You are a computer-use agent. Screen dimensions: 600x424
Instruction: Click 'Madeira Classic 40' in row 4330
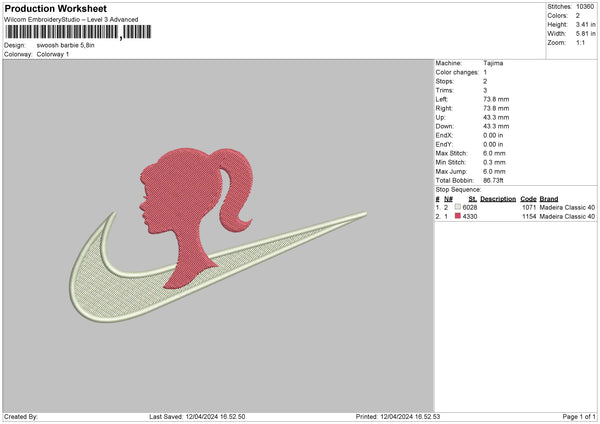[567, 217]
